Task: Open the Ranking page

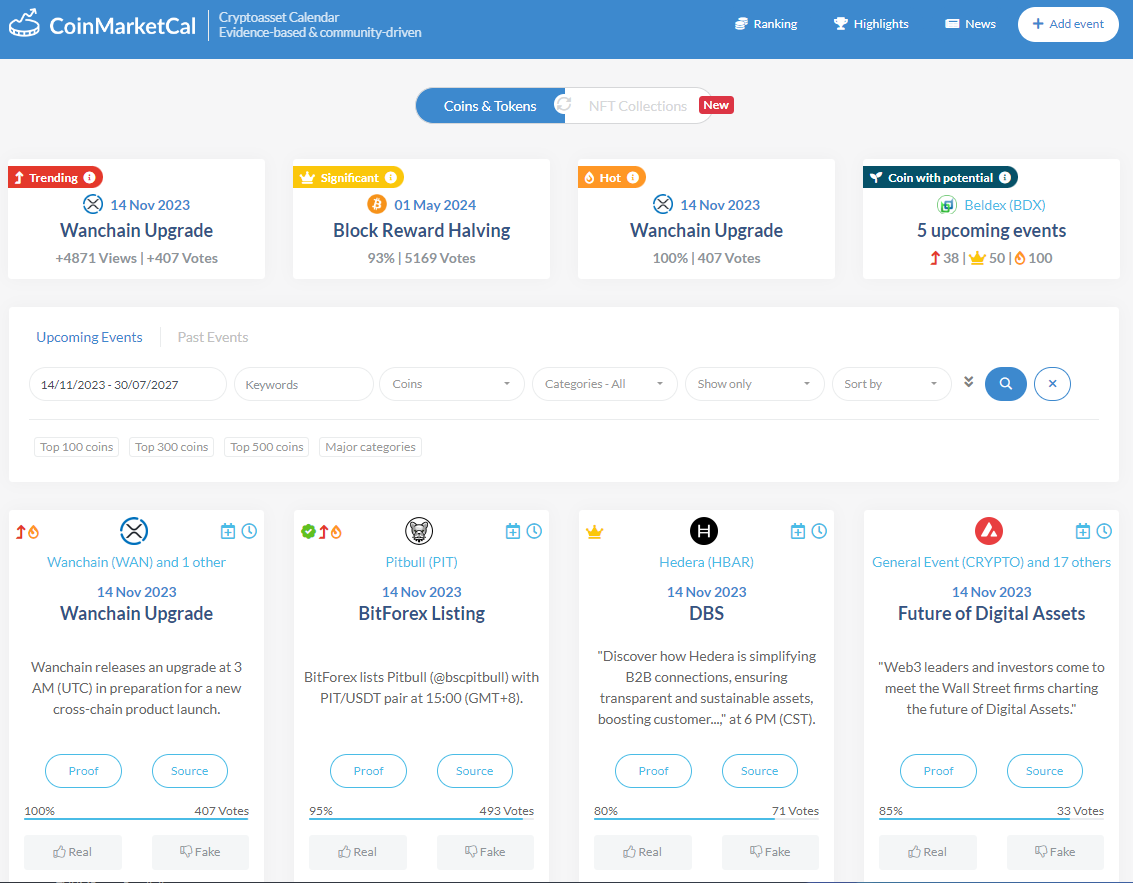Action: point(766,24)
